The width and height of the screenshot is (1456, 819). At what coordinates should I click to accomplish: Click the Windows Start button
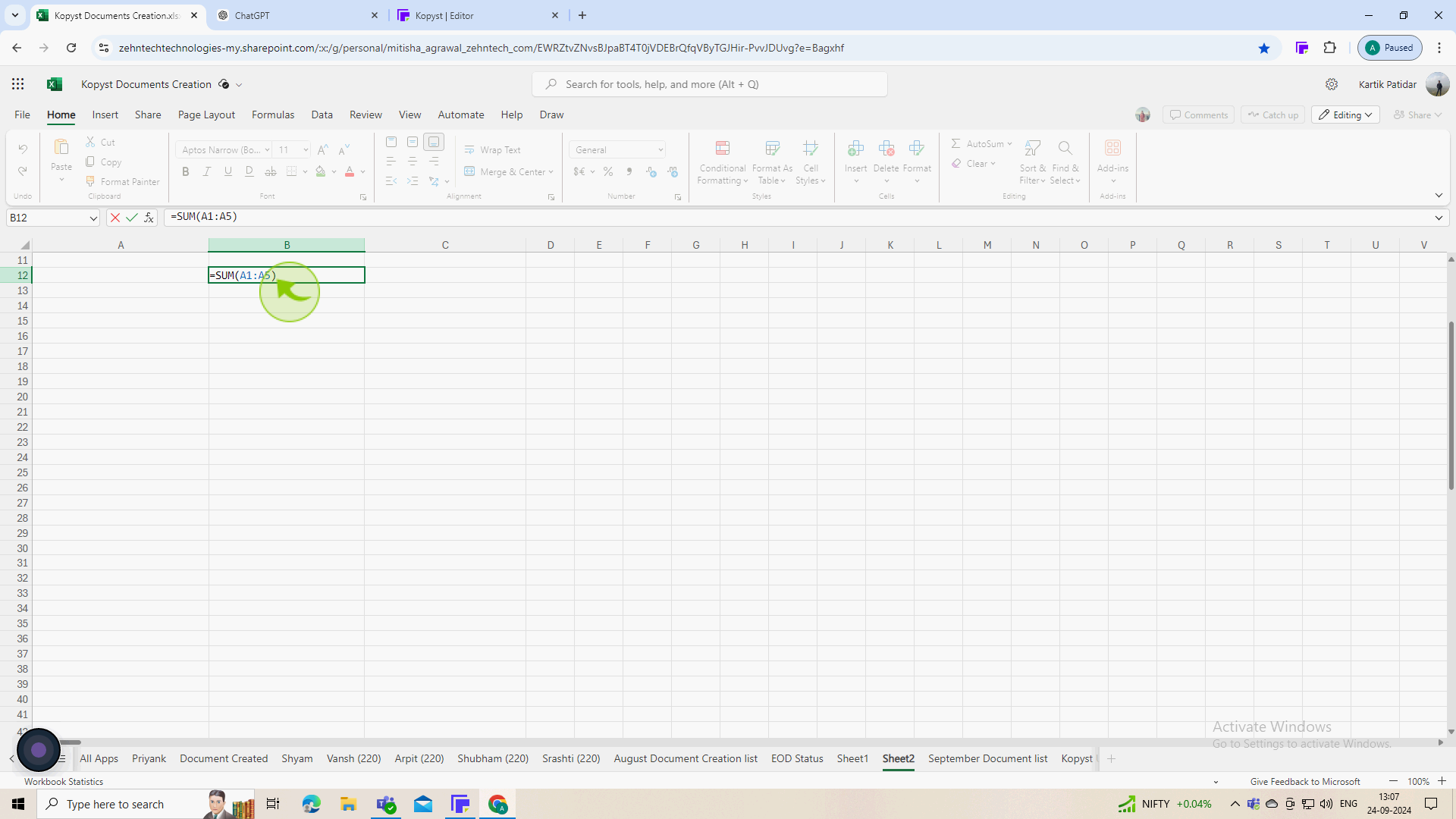point(18,804)
